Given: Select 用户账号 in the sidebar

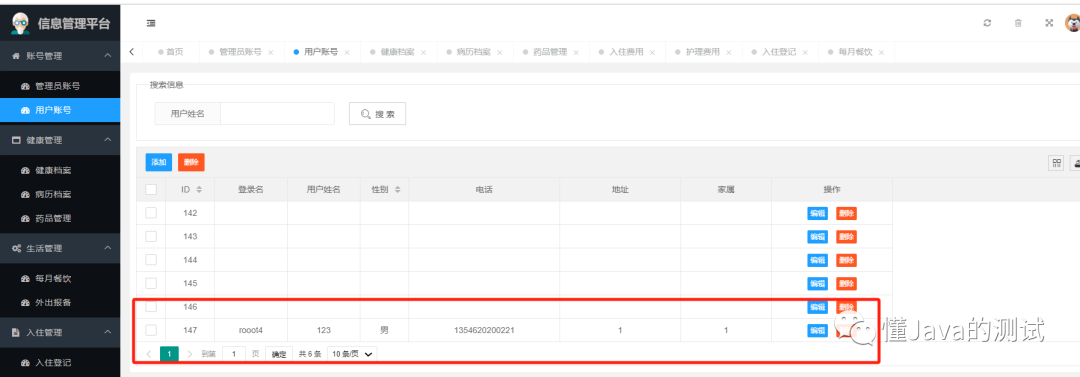Looking at the screenshot, I should pos(60,110).
